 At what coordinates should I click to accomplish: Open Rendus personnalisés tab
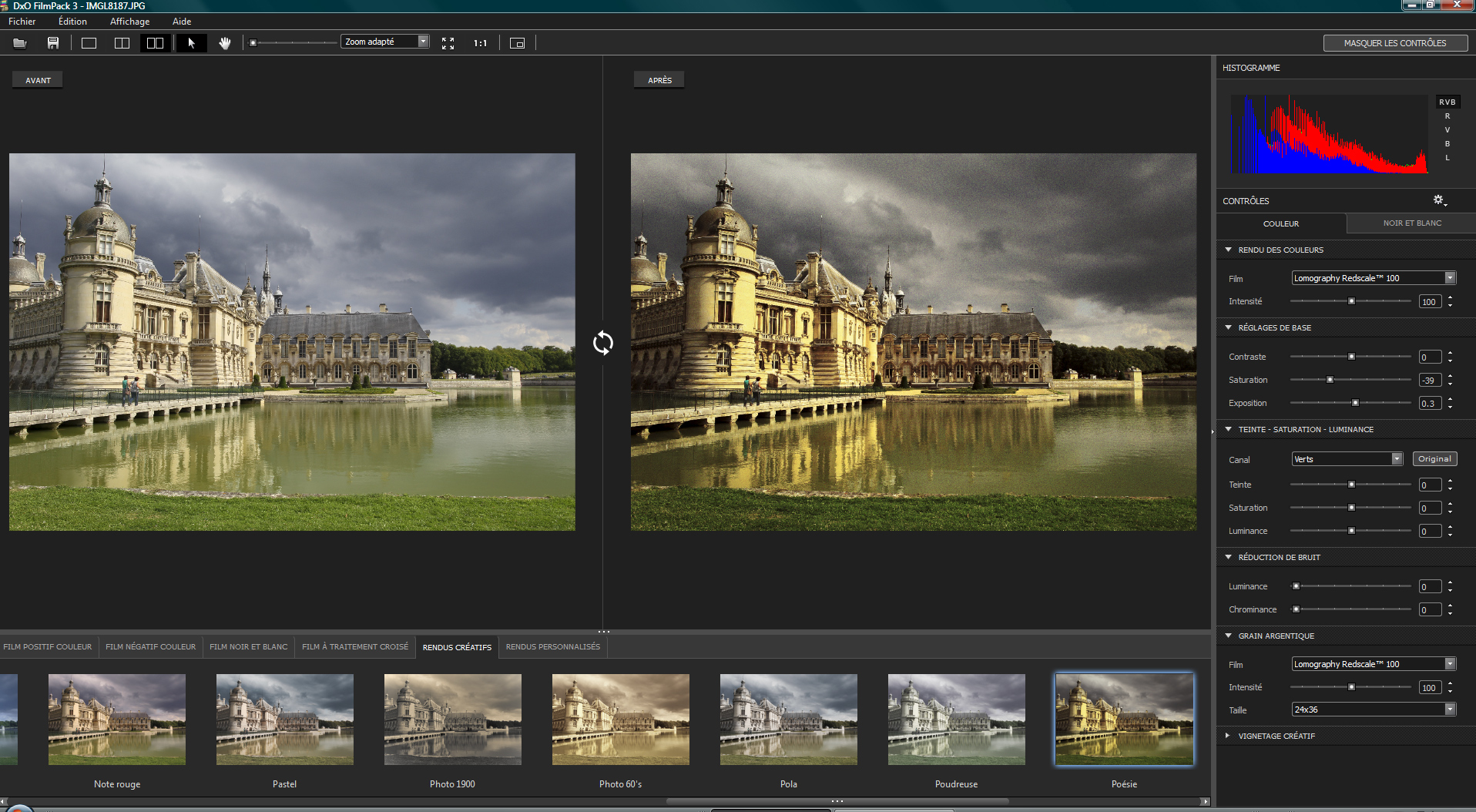point(553,647)
